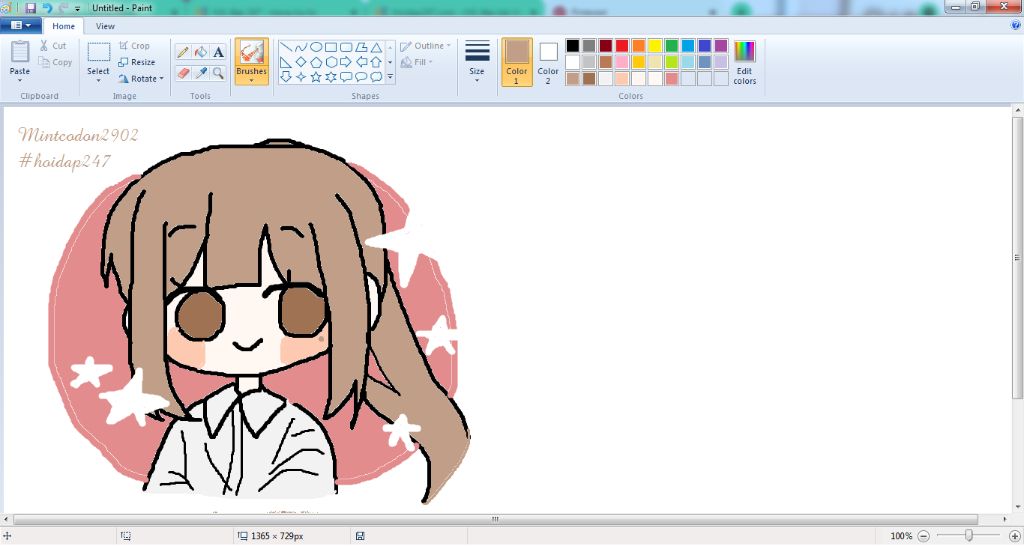Switch to the Home tab

coord(63,26)
